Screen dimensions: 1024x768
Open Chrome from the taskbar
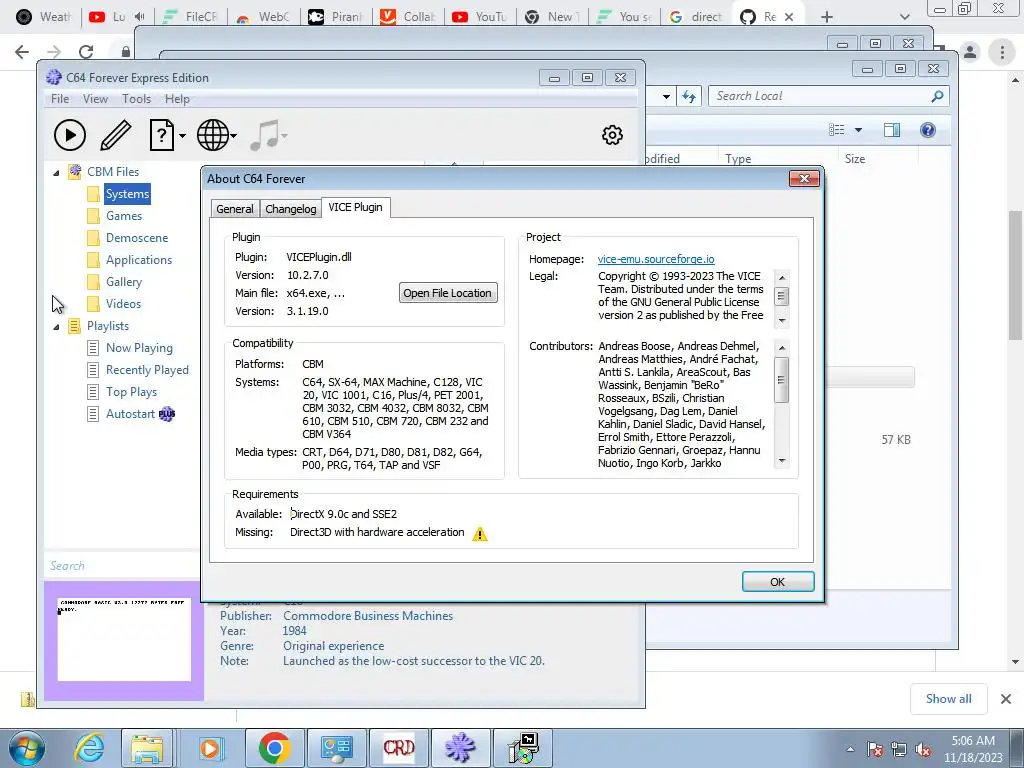click(x=274, y=748)
